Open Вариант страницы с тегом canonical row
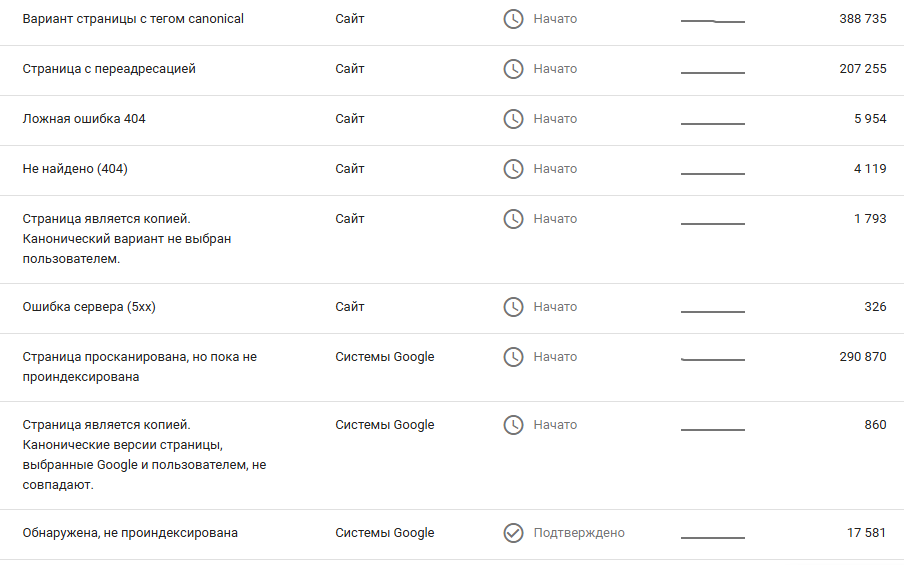 (133, 19)
